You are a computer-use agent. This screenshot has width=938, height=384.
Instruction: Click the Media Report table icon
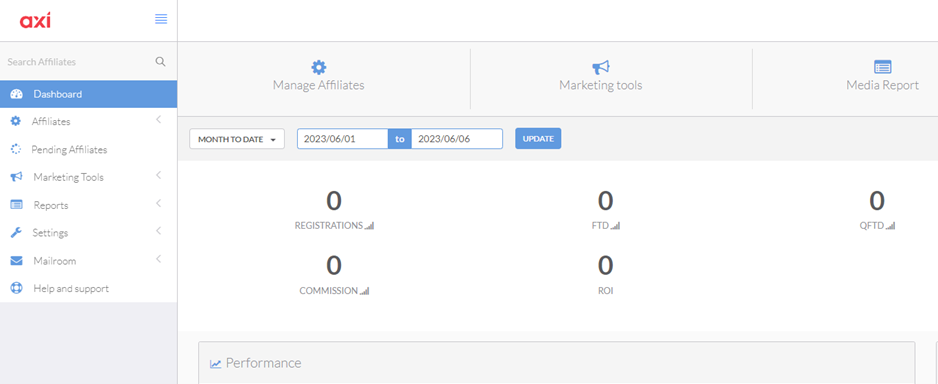pos(882,67)
